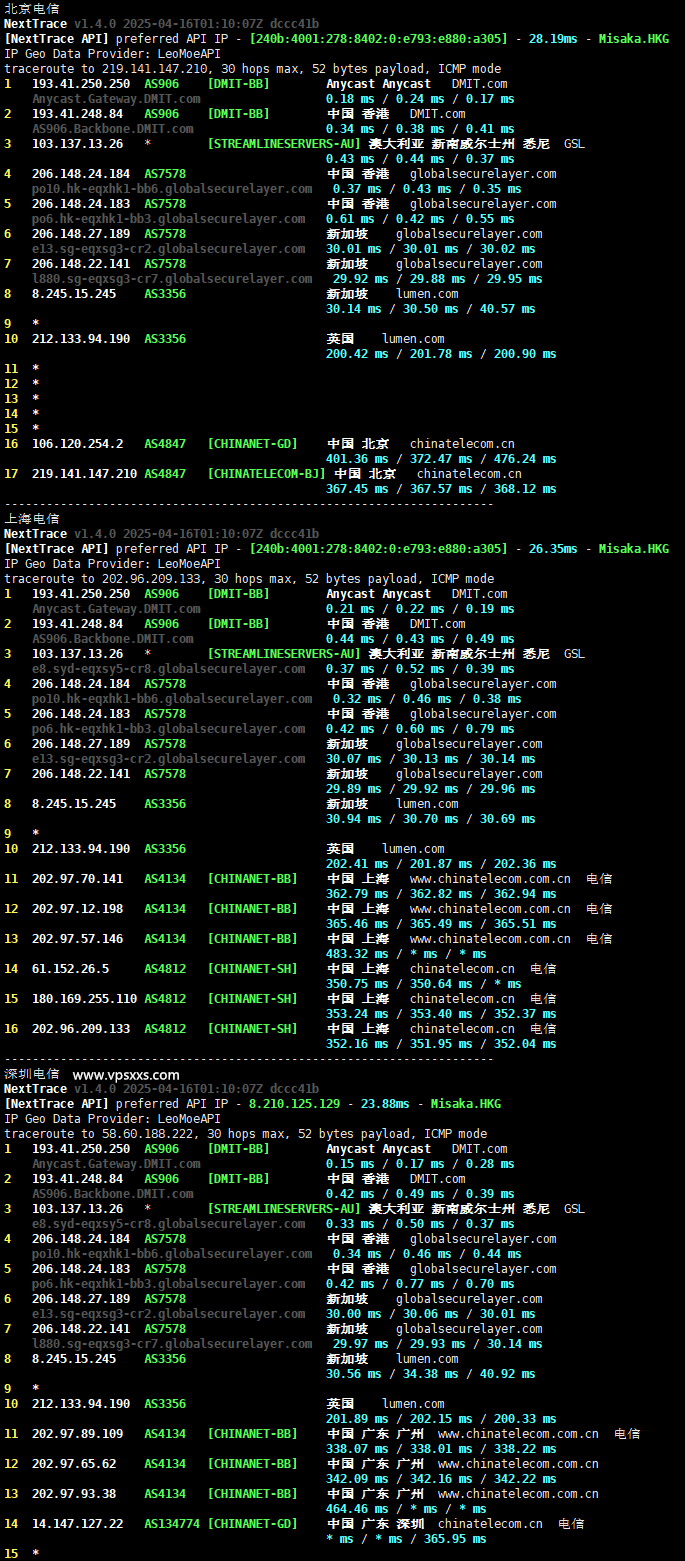Select latency 201.89 ms / 202.15 ms / 200.33 ms

pyautogui.click(x=441, y=1419)
